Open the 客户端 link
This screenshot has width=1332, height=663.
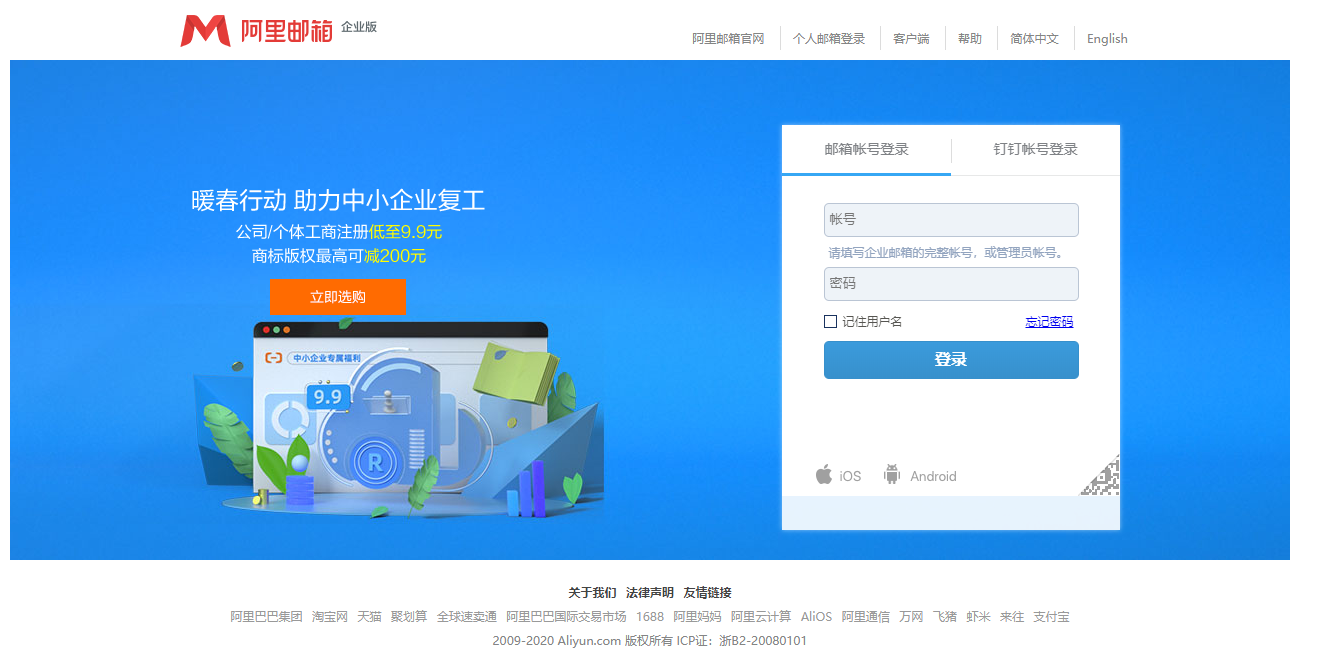tap(911, 39)
